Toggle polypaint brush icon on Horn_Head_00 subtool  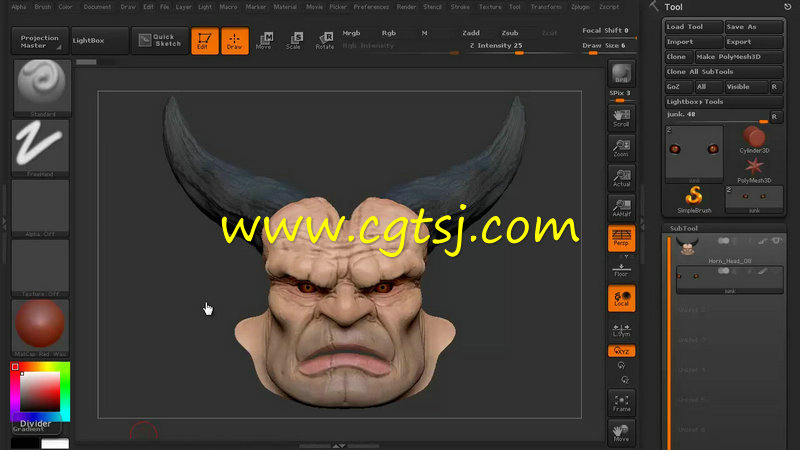(x=762, y=241)
